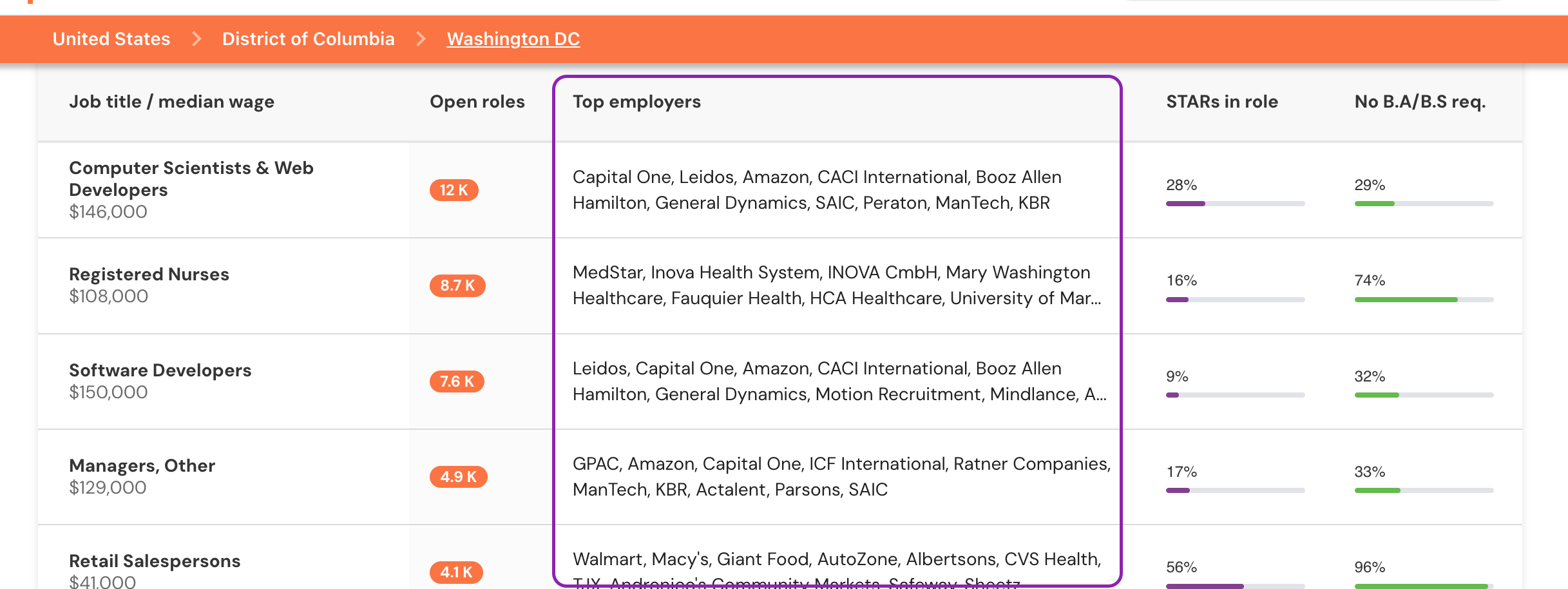Image resolution: width=1568 pixels, height=589 pixels.
Task: Click the 28% STARs in role bar
Action: 1235,204
